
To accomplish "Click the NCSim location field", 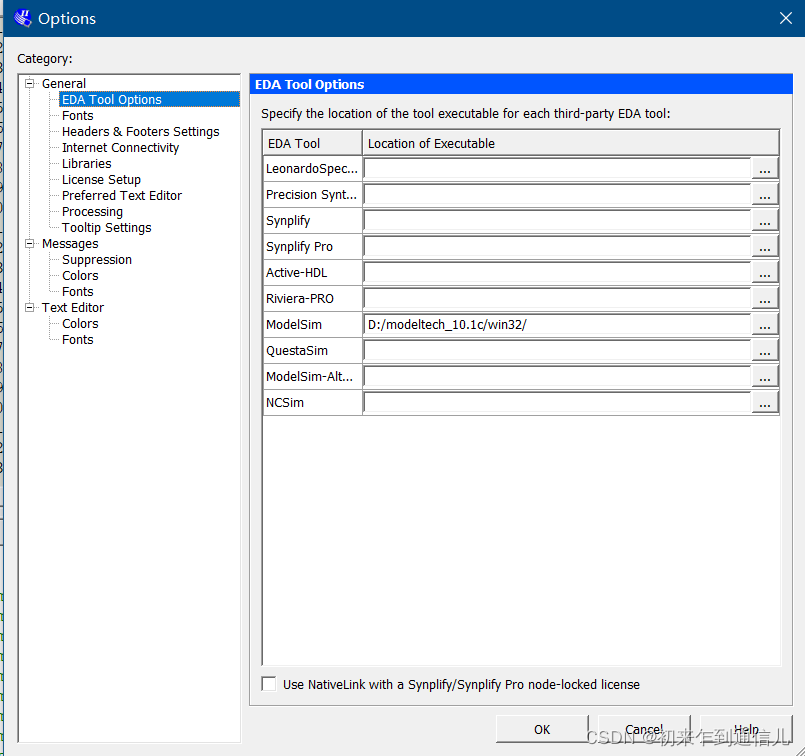I will tap(558, 403).
